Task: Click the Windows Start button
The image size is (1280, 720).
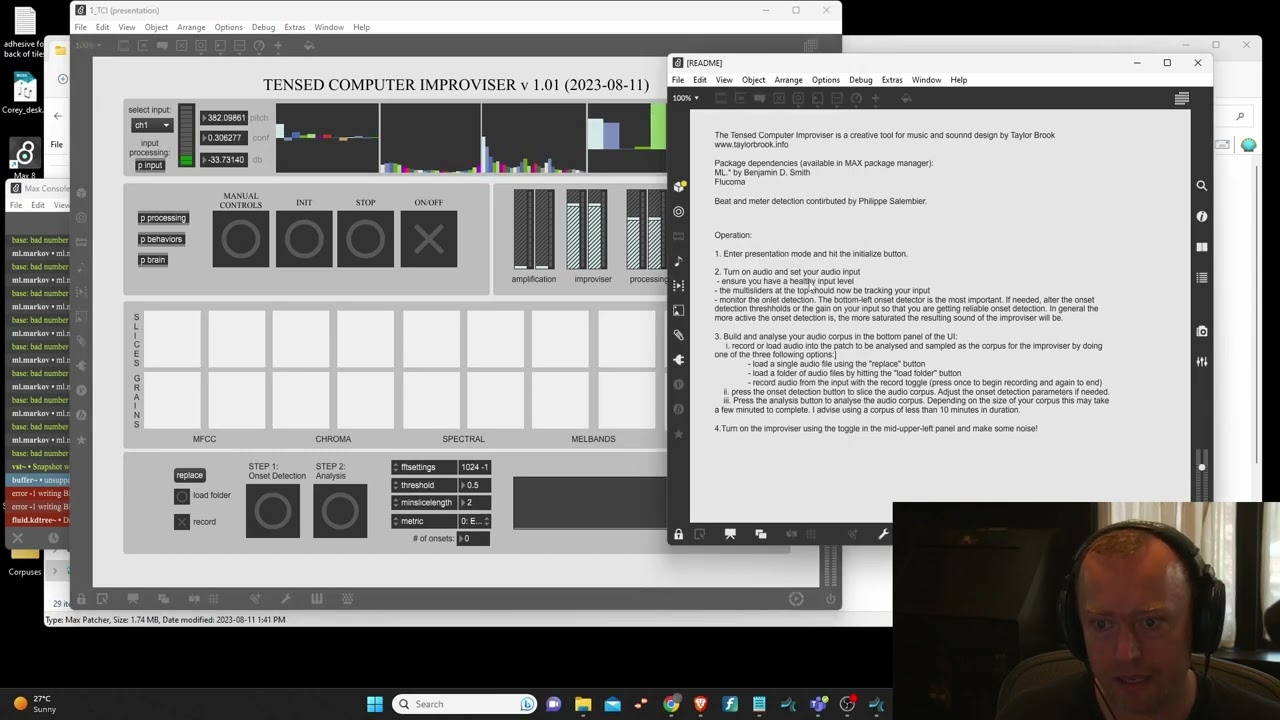Action: (375, 704)
